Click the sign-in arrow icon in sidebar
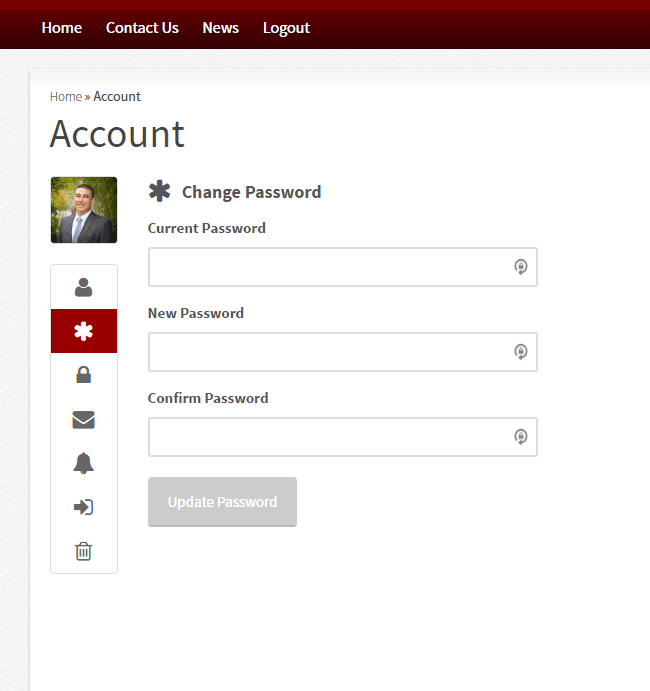This screenshot has width=650, height=691. [84, 507]
